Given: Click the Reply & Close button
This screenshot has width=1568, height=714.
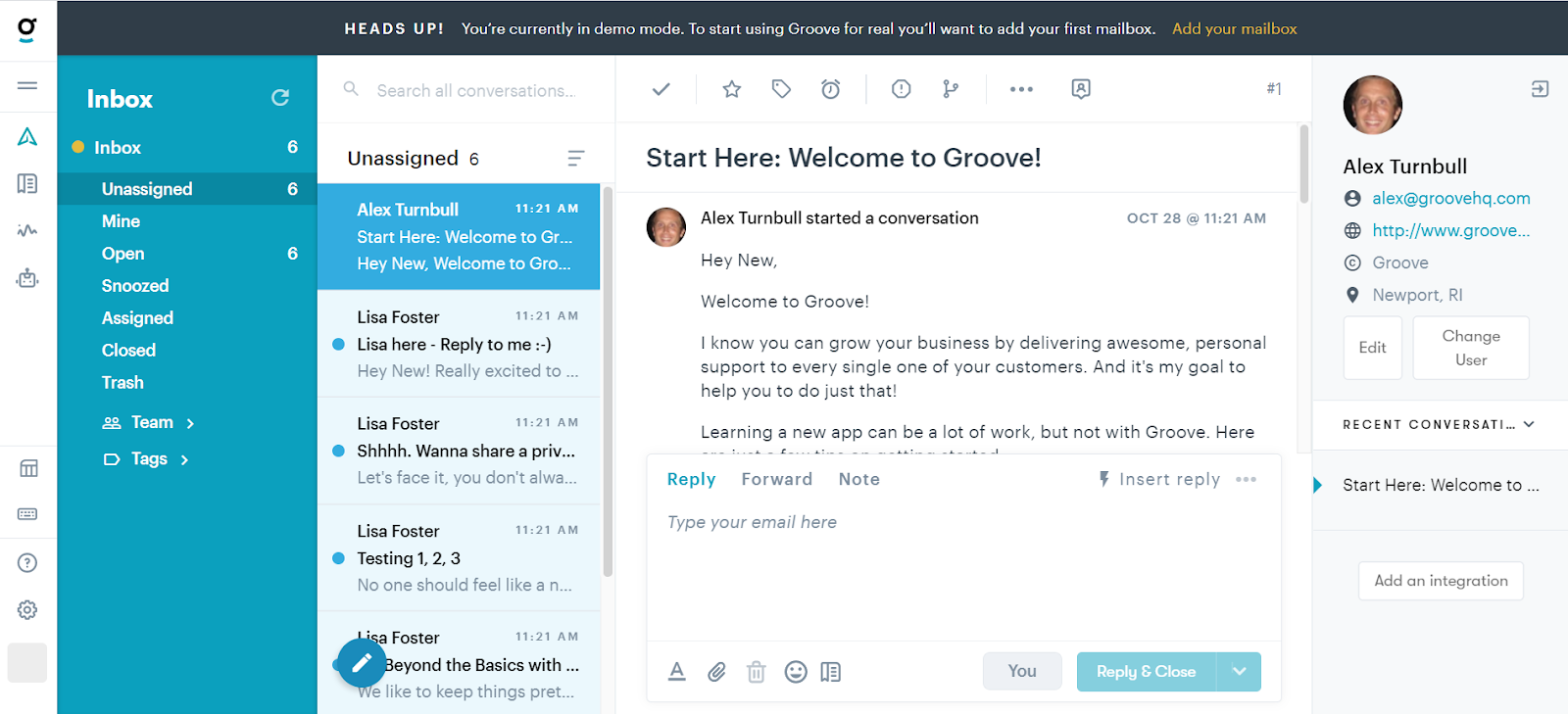Looking at the screenshot, I should point(1147,672).
